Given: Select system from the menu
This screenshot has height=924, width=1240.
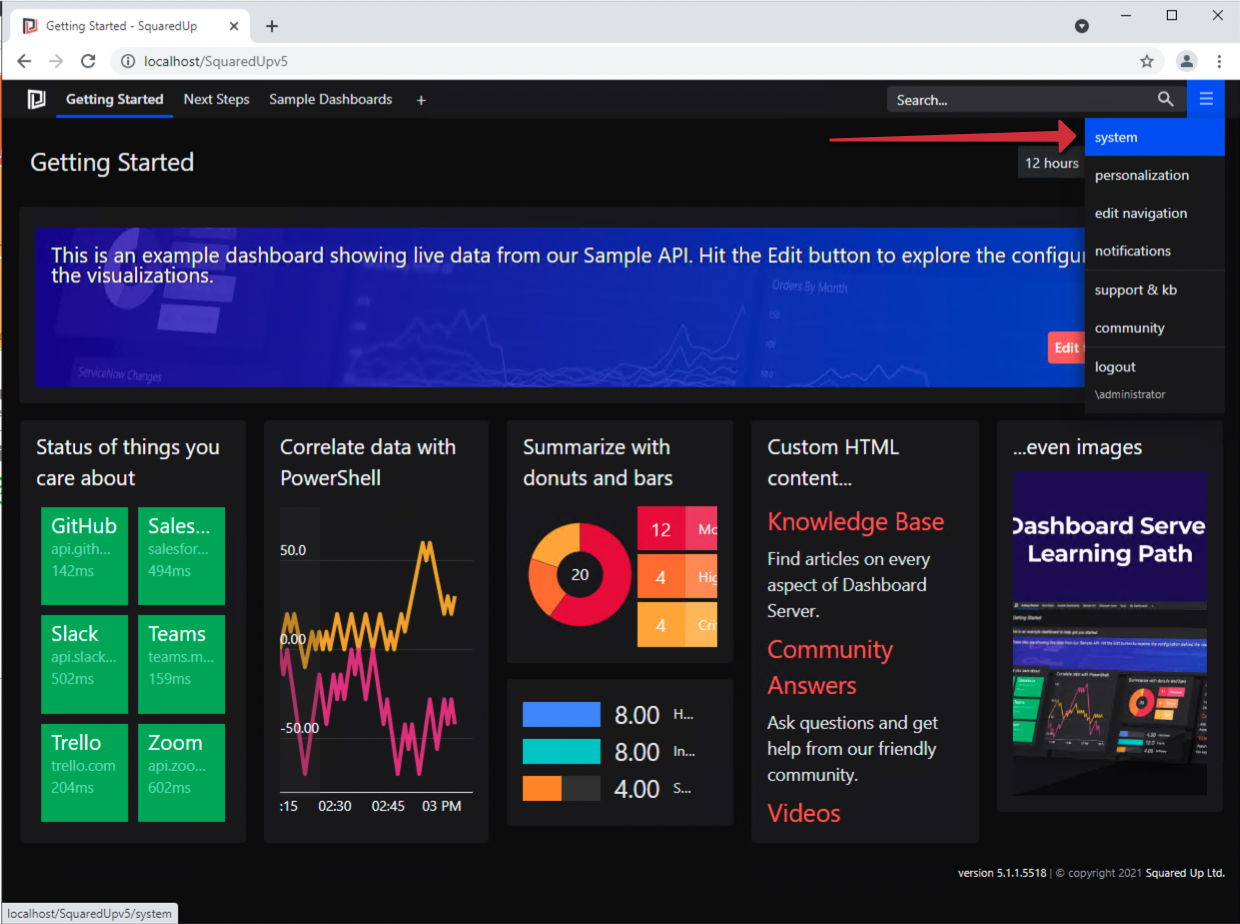Looking at the screenshot, I should tap(1154, 137).
